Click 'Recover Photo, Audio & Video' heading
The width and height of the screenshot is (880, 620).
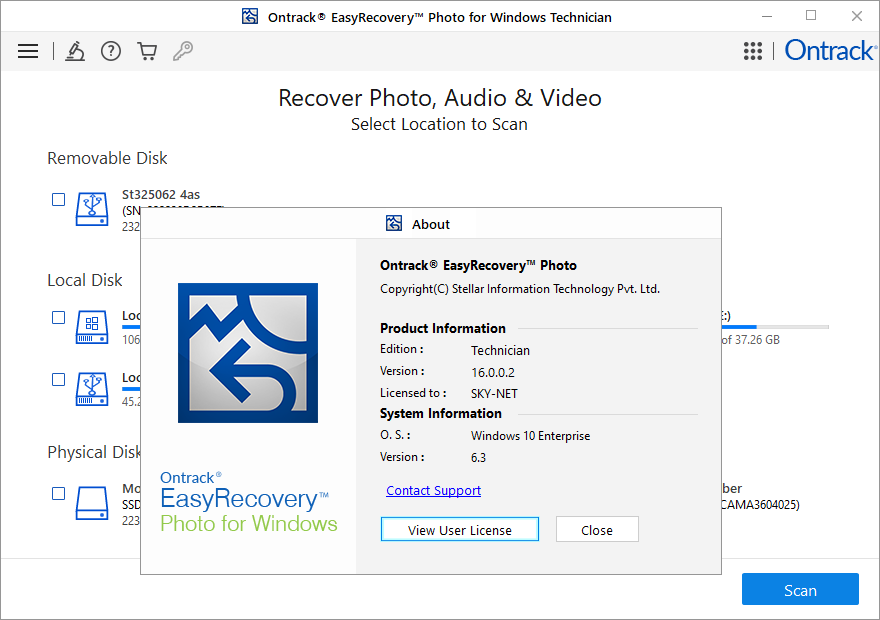coord(440,98)
